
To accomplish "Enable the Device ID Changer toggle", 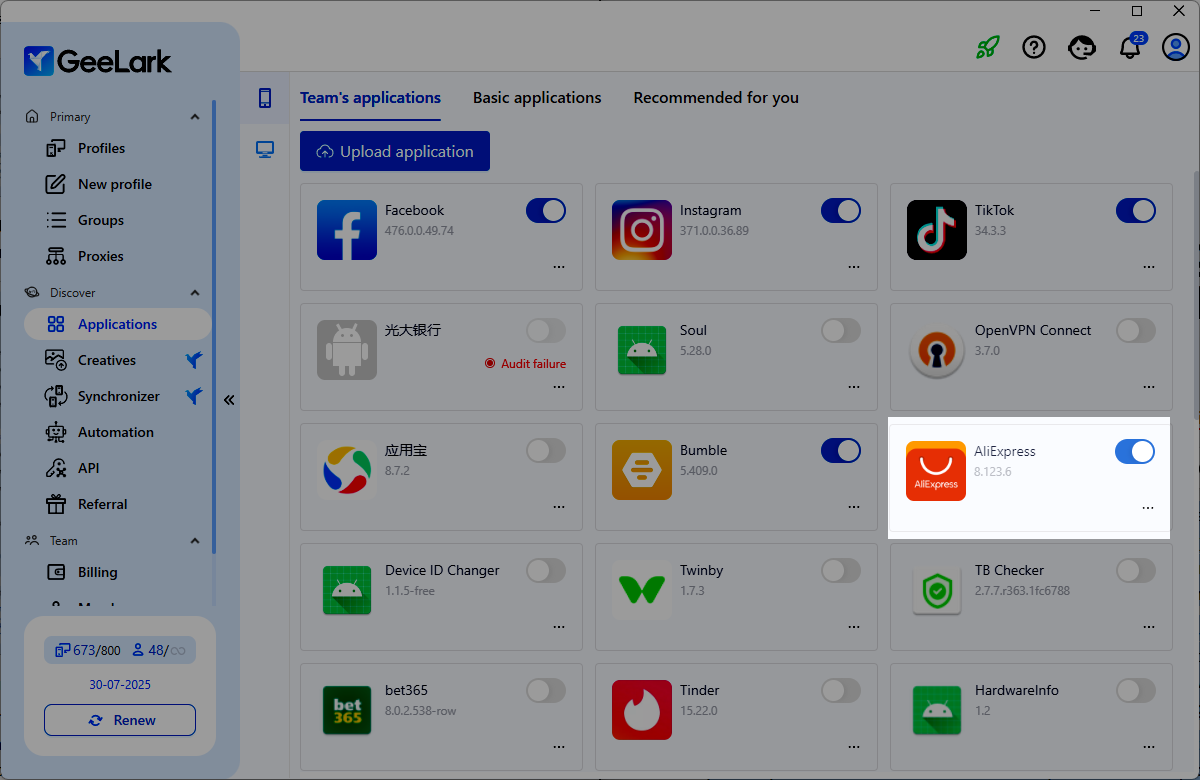I will [546, 570].
